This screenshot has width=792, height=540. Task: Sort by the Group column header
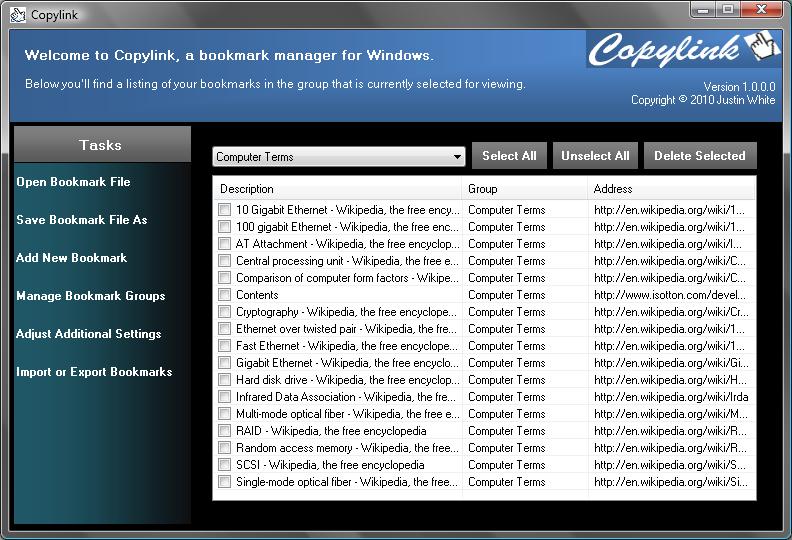[524, 188]
